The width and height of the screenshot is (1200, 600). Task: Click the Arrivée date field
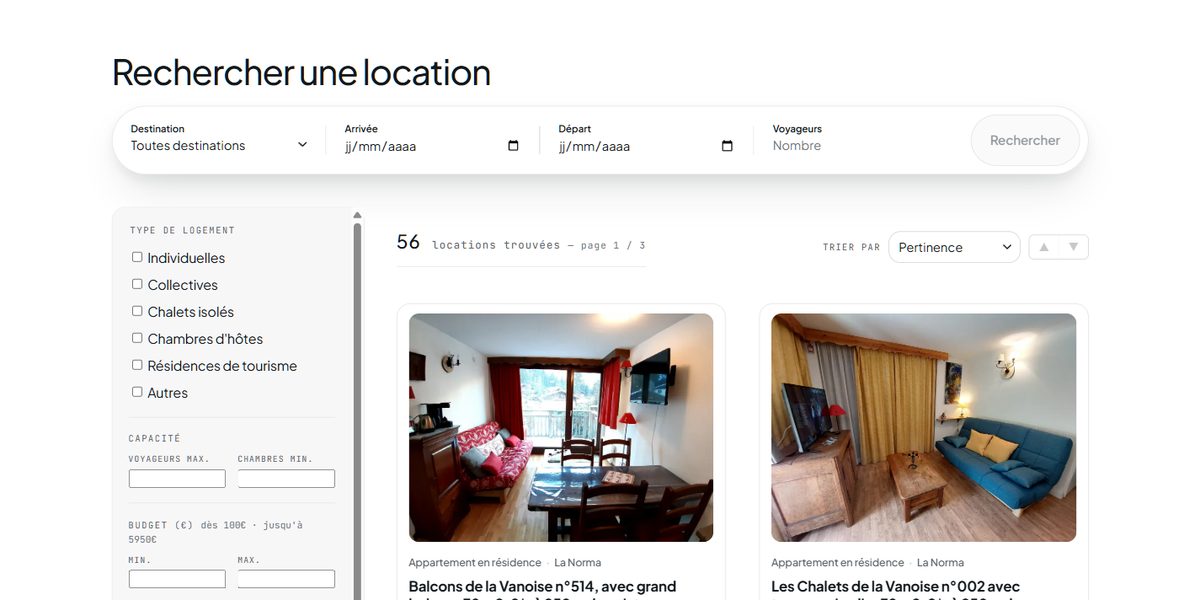(x=432, y=146)
